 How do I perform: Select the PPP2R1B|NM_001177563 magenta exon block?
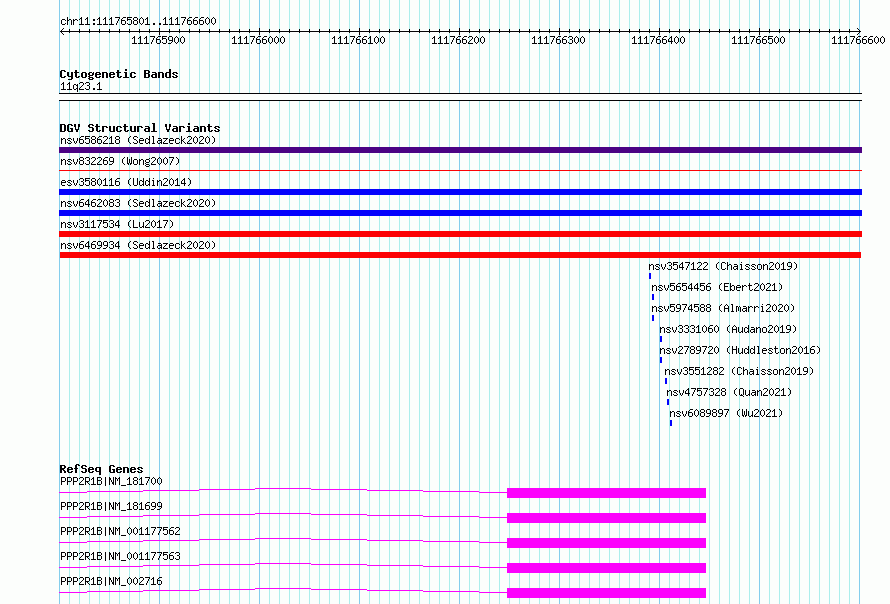(x=606, y=568)
